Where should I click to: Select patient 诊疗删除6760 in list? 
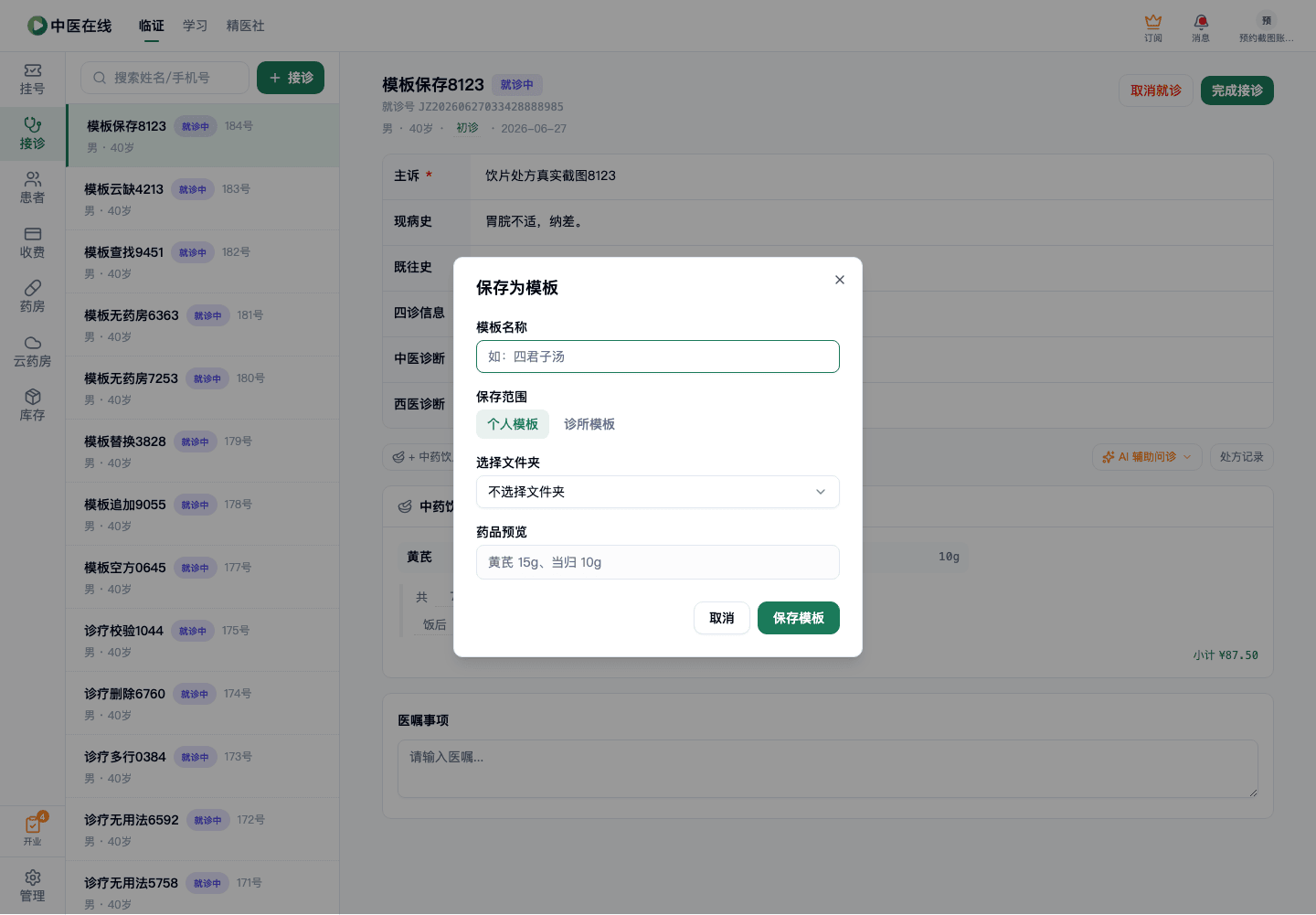coord(203,703)
